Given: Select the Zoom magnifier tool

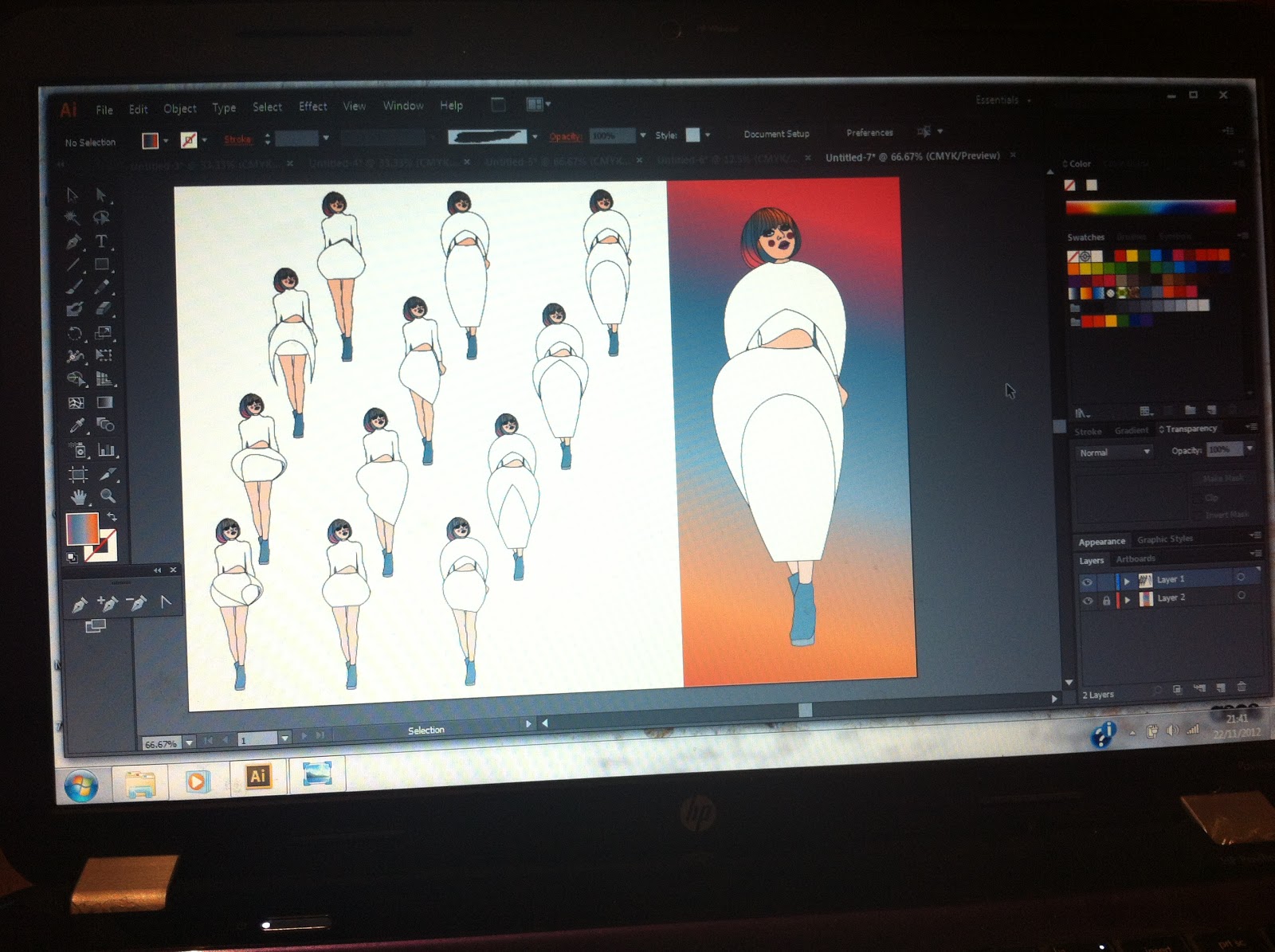Looking at the screenshot, I should click(108, 496).
